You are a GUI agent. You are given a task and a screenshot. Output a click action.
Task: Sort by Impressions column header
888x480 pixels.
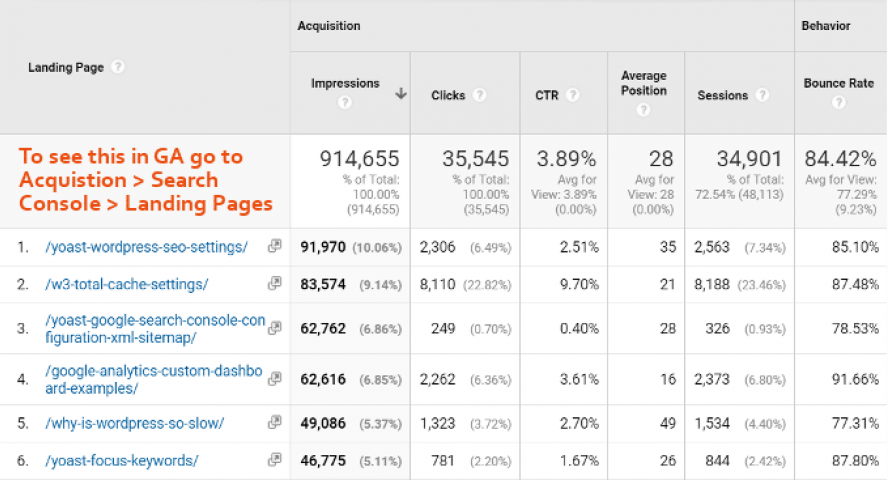pos(345,83)
